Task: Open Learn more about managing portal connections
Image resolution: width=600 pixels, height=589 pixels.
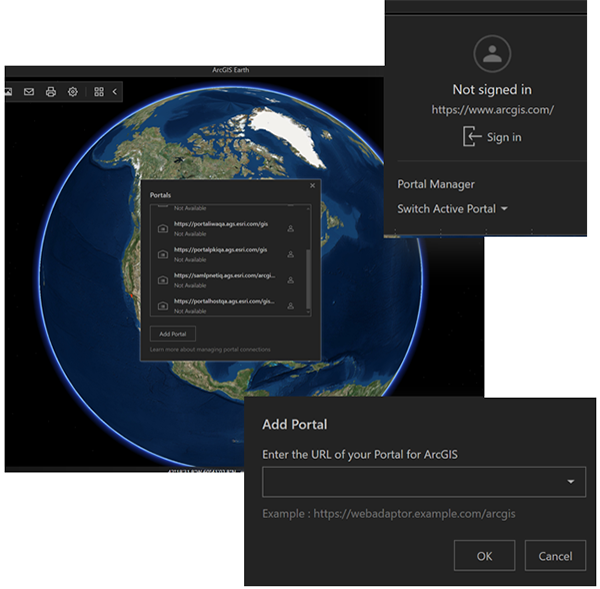Action: click(x=210, y=350)
